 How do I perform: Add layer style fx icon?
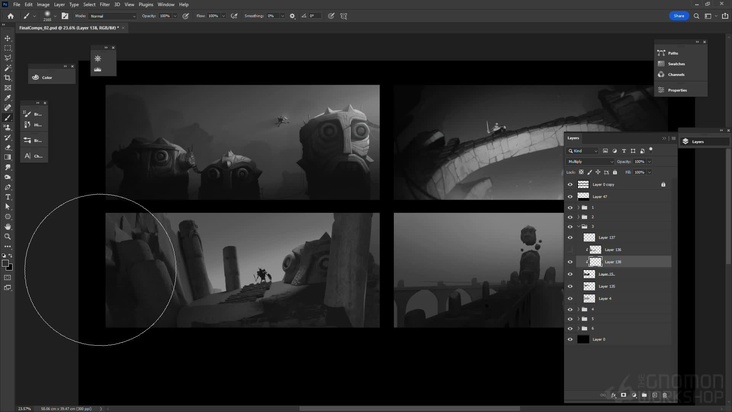[x=613, y=395]
